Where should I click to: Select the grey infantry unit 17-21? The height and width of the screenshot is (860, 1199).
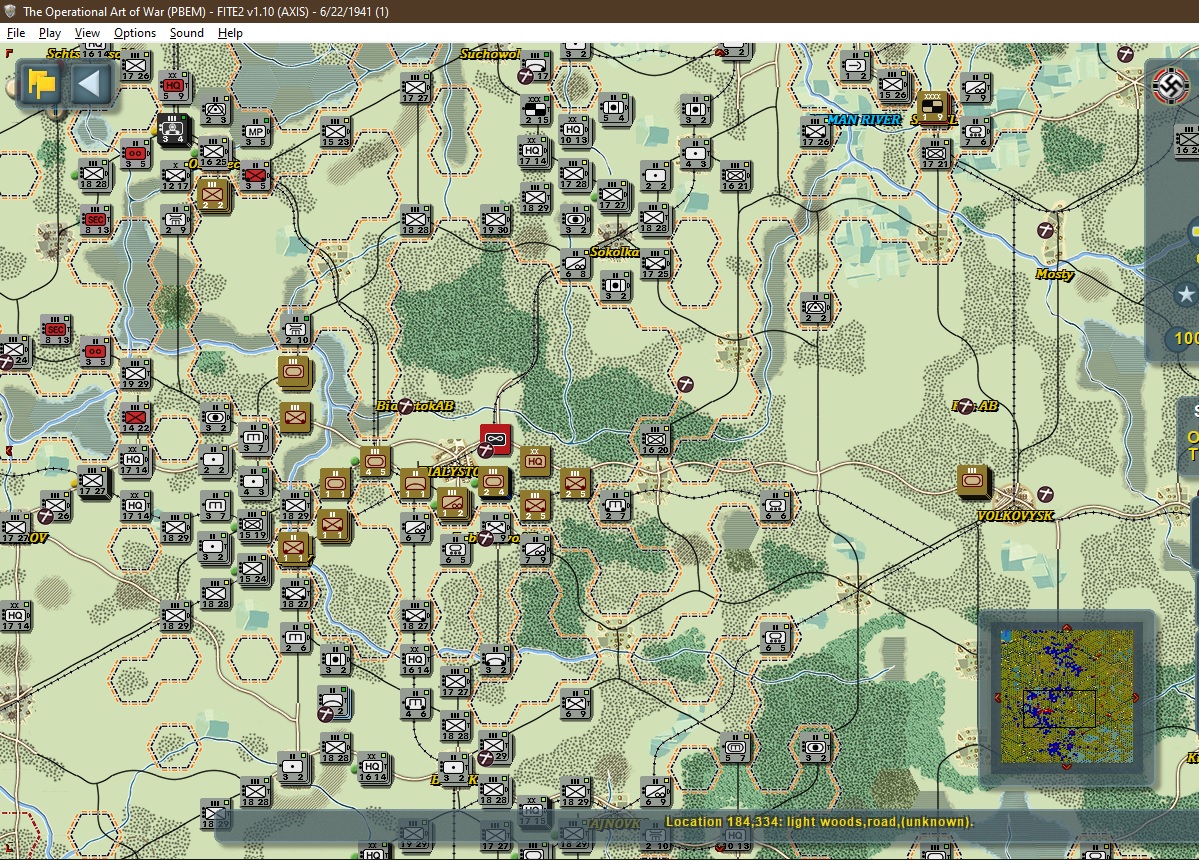[x=934, y=154]
